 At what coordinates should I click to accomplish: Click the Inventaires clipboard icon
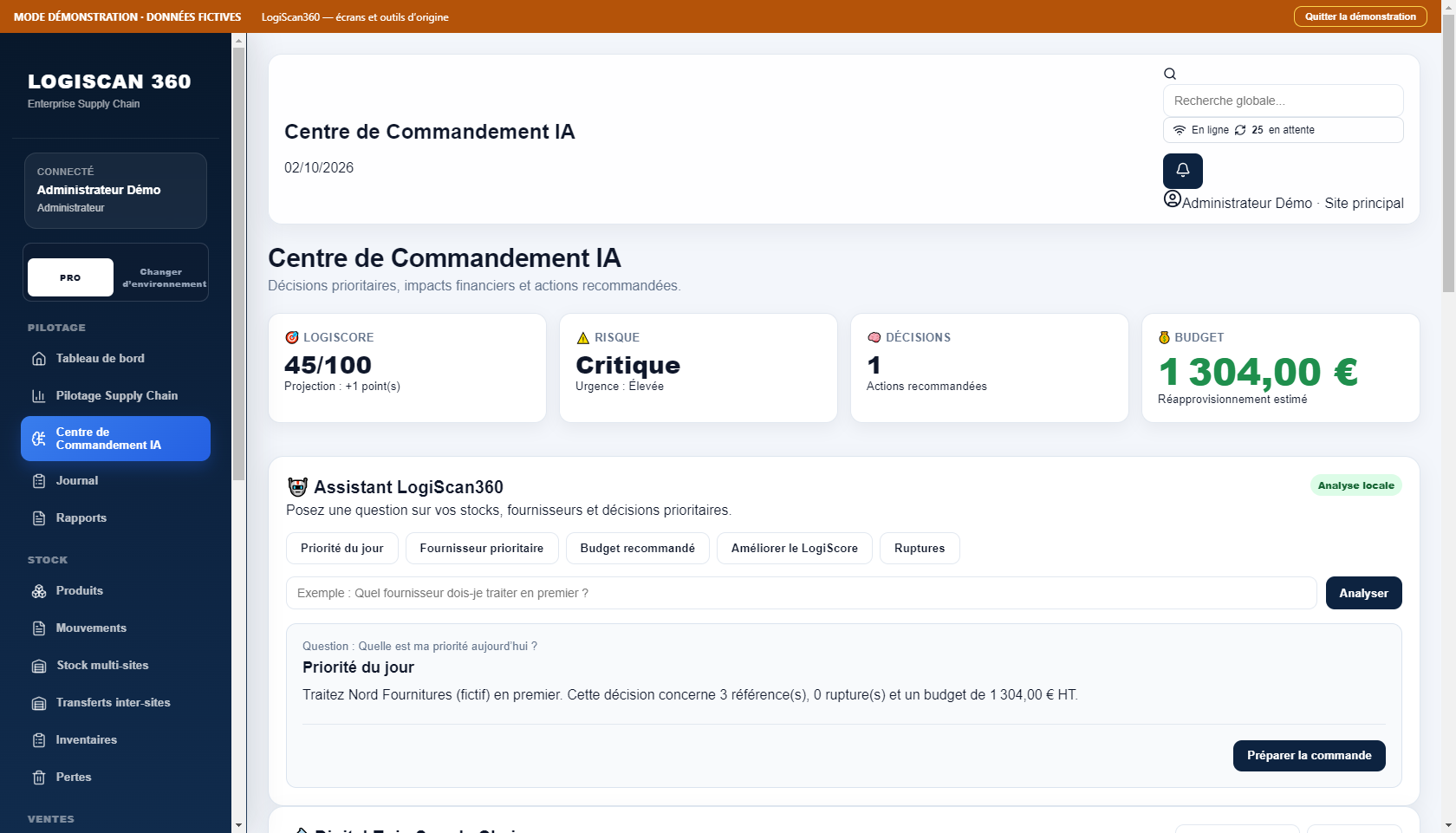click(39, 740)
